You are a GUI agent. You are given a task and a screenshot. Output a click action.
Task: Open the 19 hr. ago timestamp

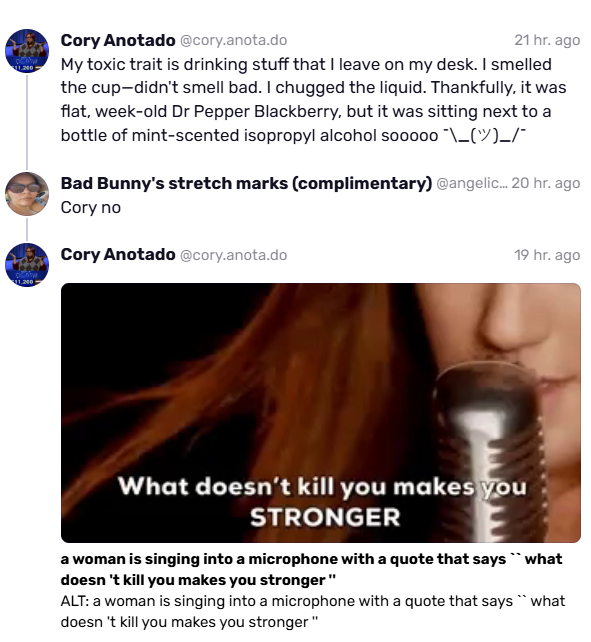547,255
